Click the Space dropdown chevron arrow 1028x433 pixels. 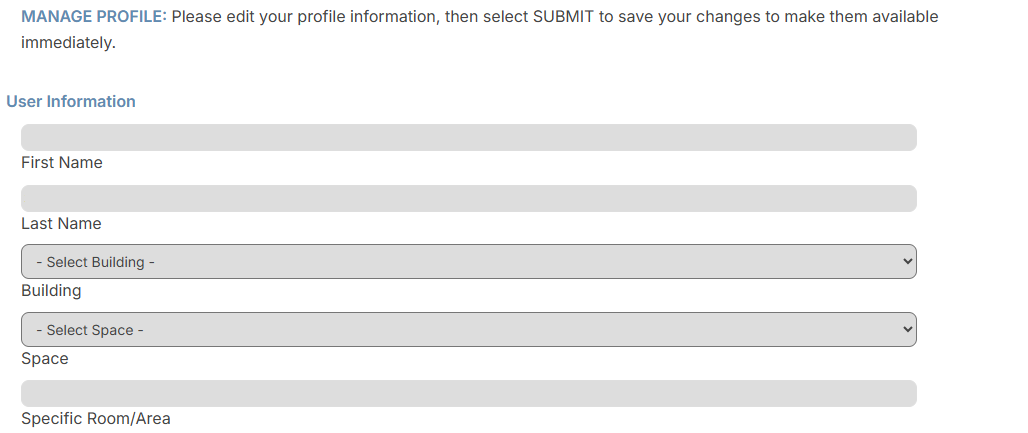coord(907,330)
